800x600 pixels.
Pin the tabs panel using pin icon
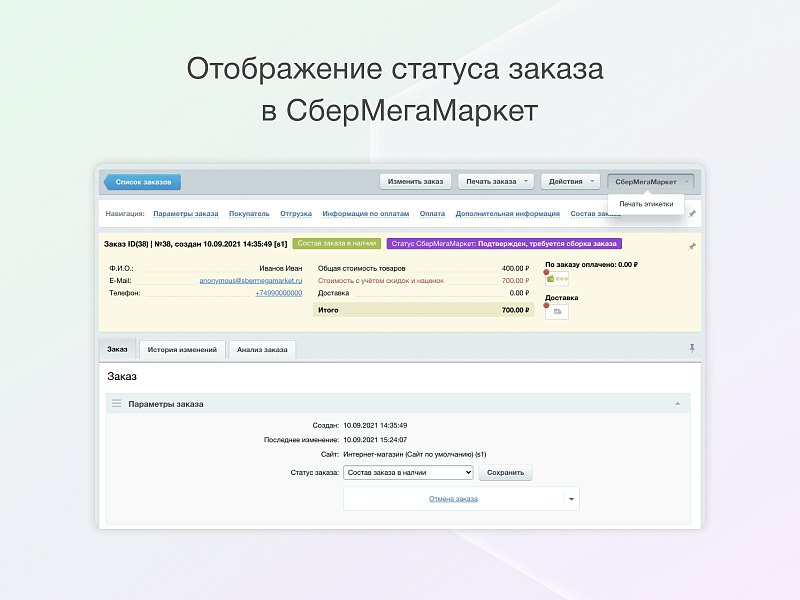coord(692,348)
